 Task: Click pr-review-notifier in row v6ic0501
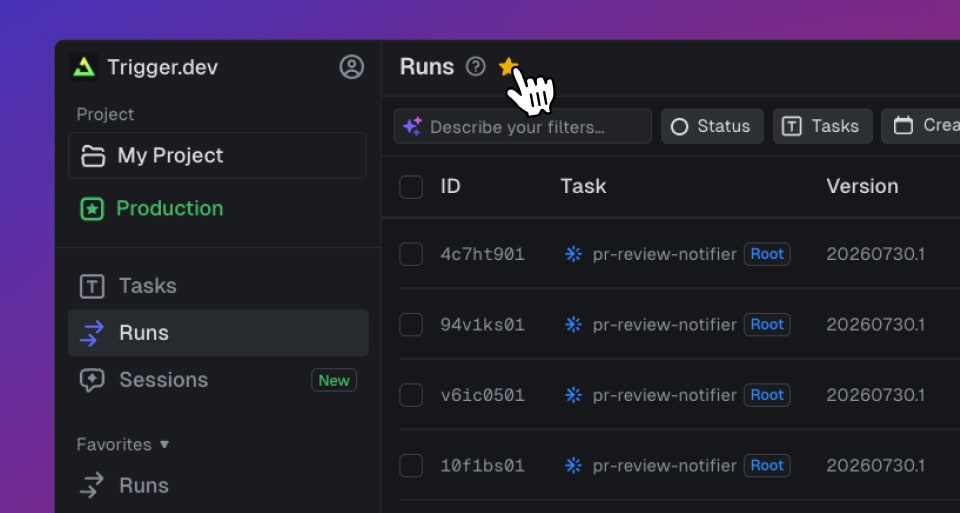point(664,395)
